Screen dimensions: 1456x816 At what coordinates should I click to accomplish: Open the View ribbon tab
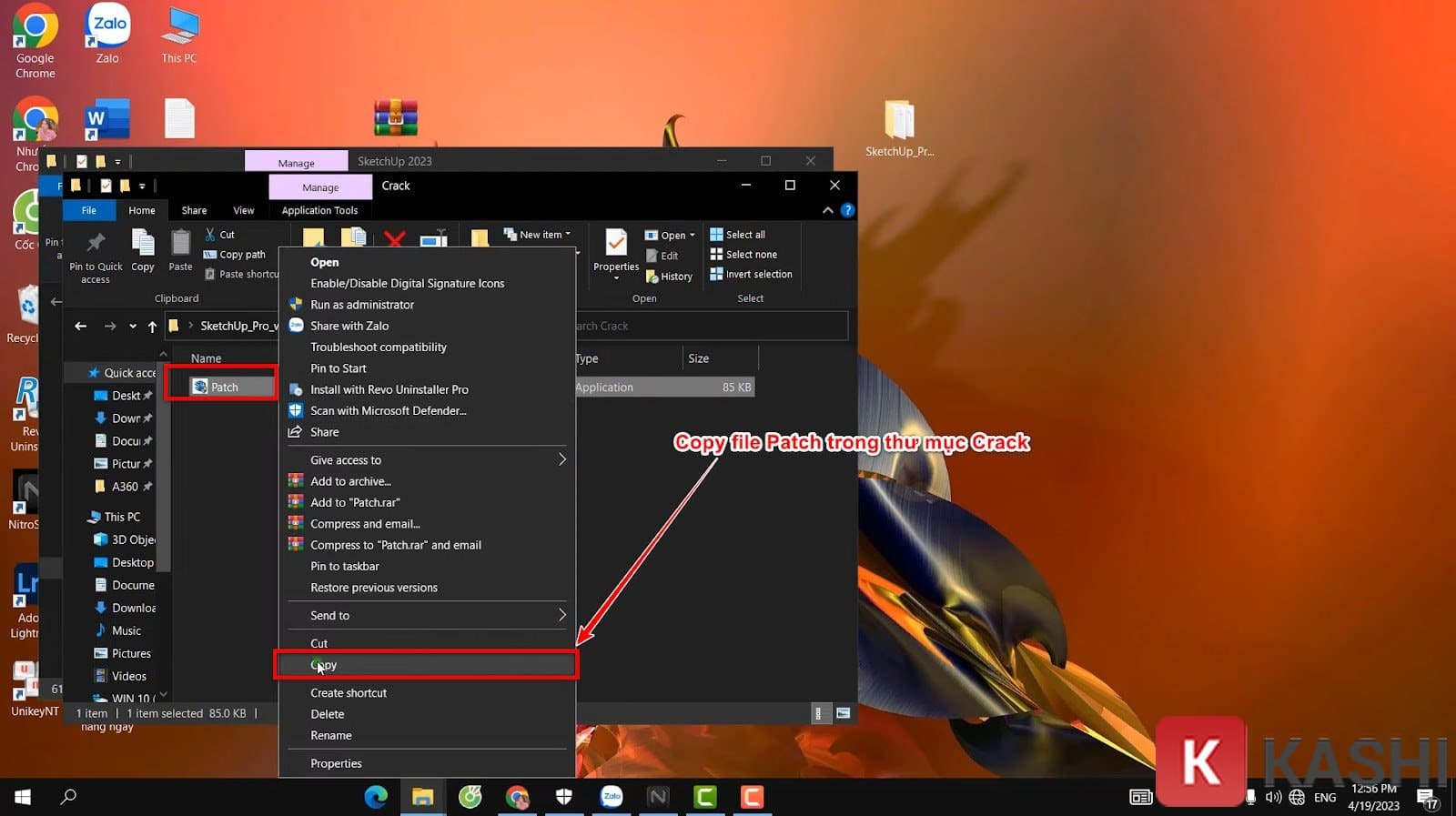(x=244, y=210)
